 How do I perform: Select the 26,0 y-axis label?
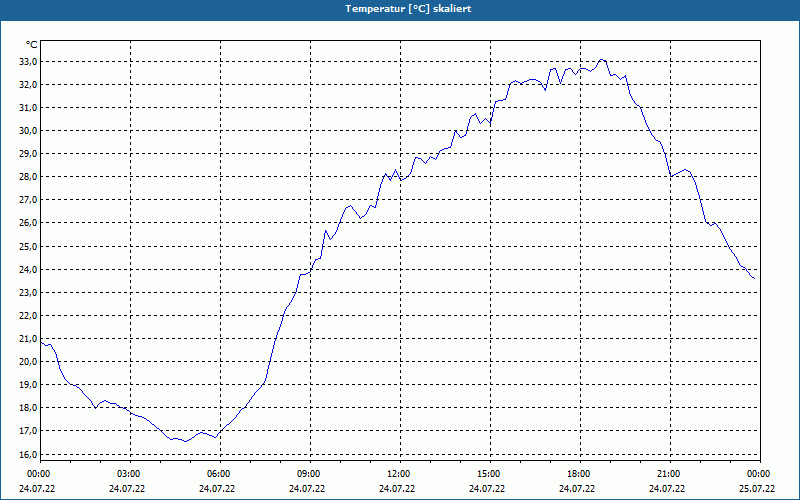[28, 223]
